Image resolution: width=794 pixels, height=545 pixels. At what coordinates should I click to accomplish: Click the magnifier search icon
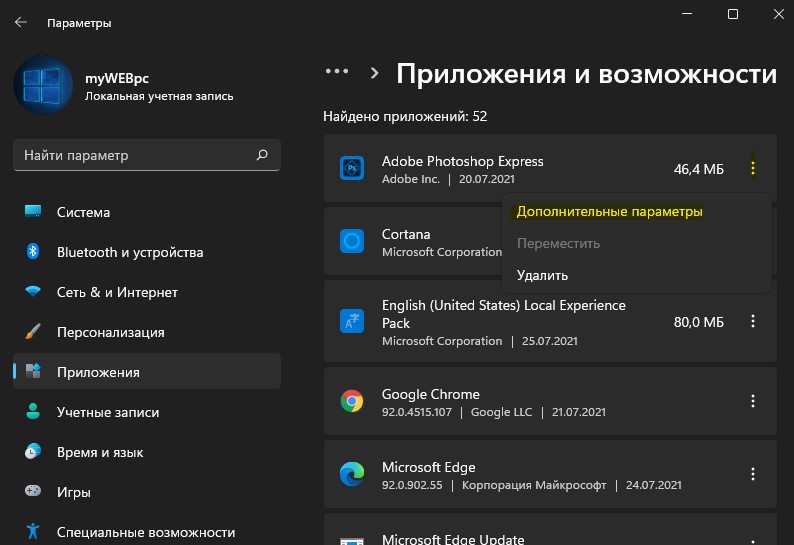[262, 154]
